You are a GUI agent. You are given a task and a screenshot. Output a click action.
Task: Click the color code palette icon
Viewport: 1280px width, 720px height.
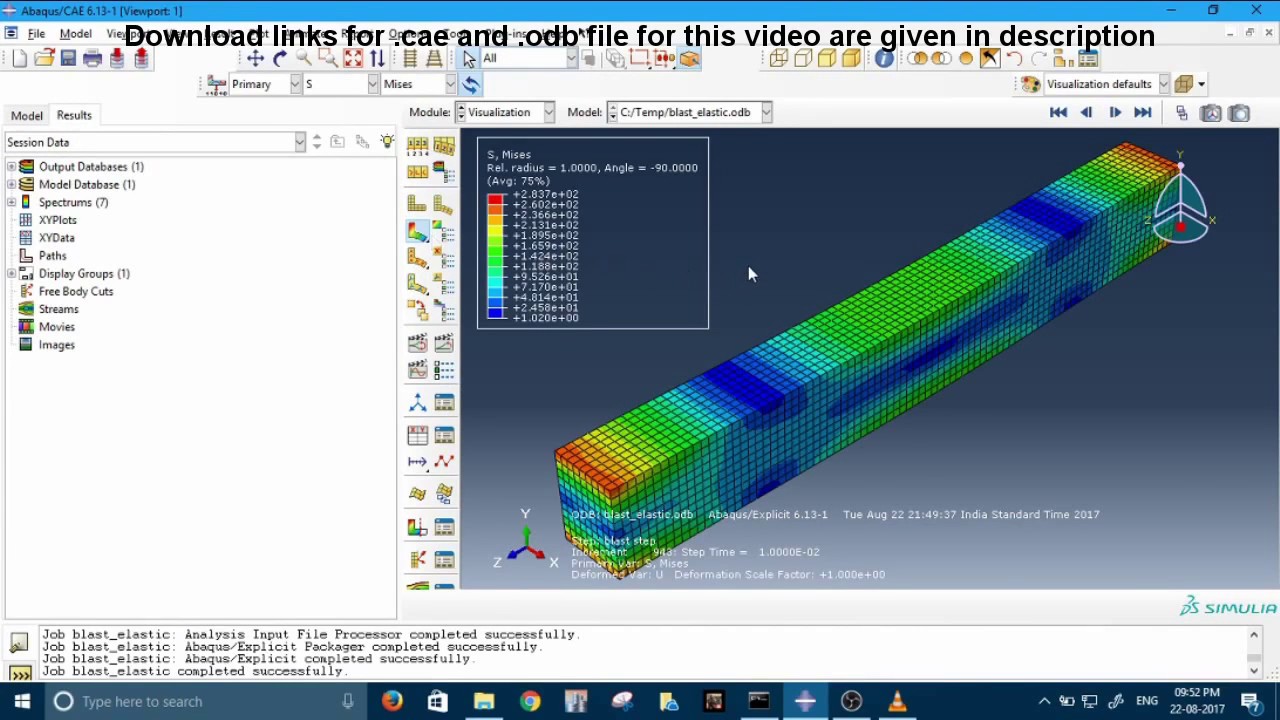click(1031, 84)
